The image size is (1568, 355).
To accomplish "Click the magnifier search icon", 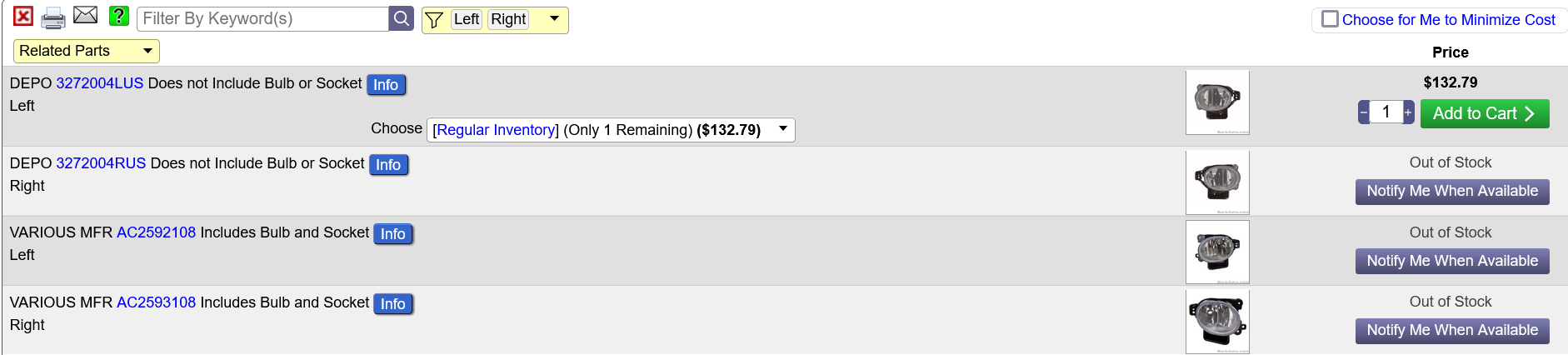I will tap(402, 18).
